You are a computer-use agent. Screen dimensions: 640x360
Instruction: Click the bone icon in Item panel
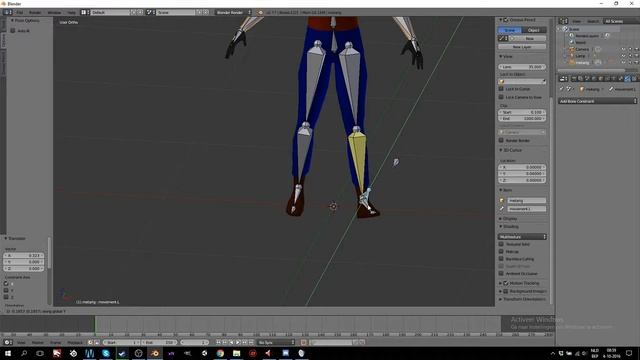[x=502, y=209]
